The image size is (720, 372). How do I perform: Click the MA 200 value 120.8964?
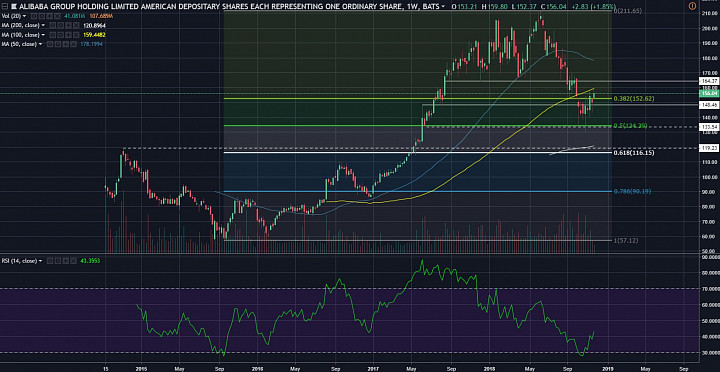click(94, 25)
